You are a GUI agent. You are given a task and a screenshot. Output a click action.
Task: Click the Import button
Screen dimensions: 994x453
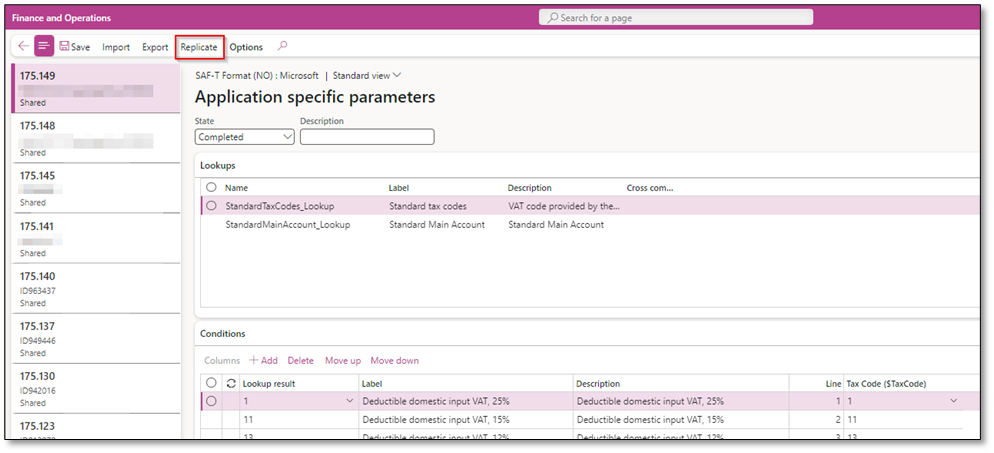coord(116,47)
